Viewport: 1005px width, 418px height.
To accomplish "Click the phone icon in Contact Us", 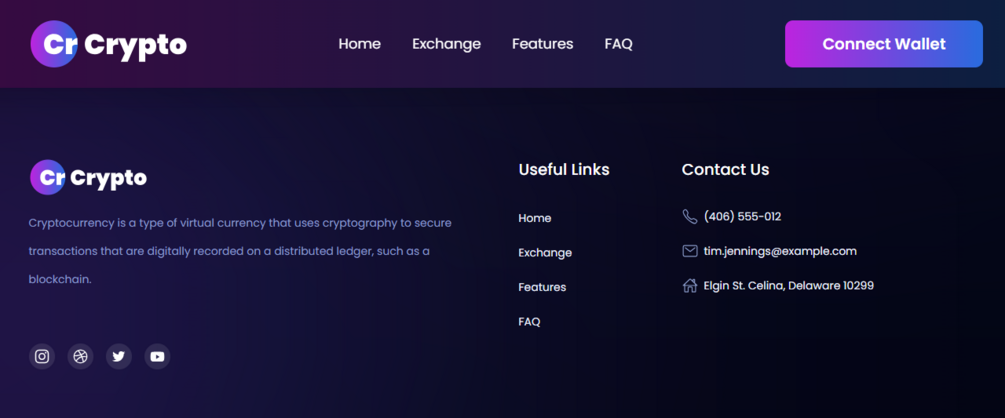I will point(689,217).
